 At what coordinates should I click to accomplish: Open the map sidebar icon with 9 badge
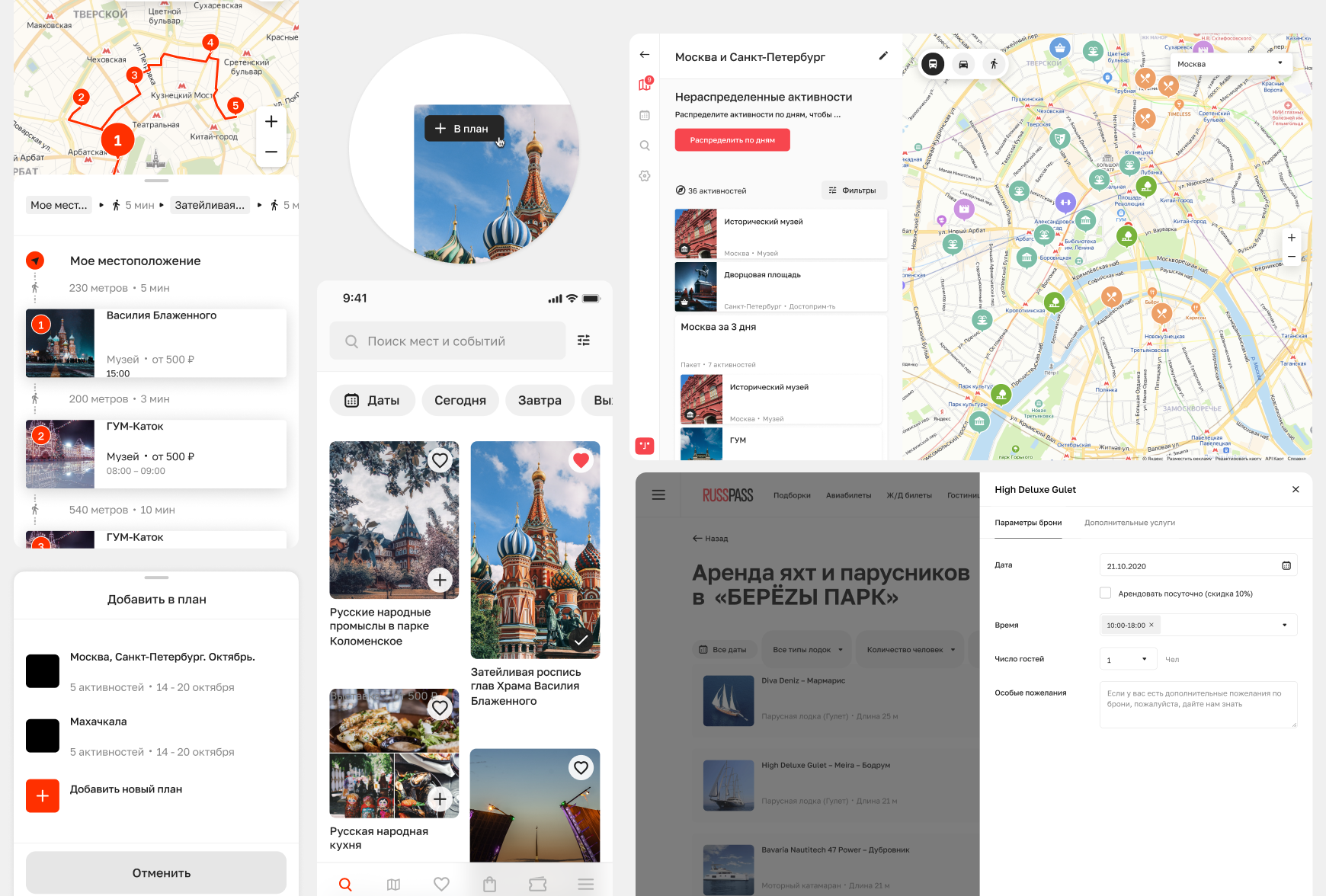[x=645, y=84]
